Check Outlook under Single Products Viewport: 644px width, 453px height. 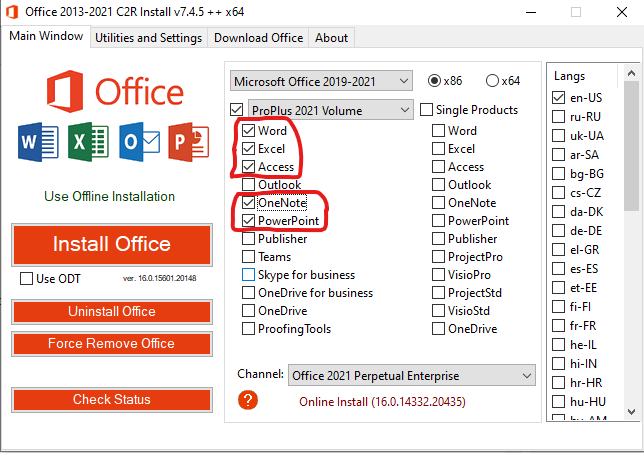[438, 185]
